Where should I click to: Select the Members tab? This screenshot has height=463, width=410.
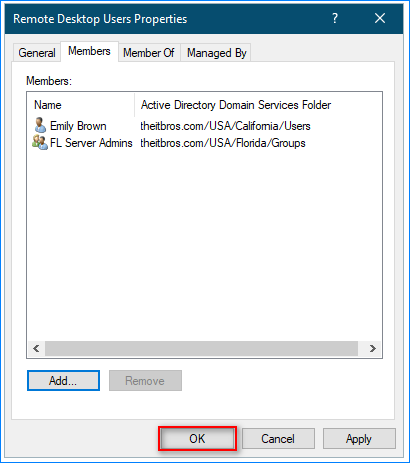coord(89,51)
